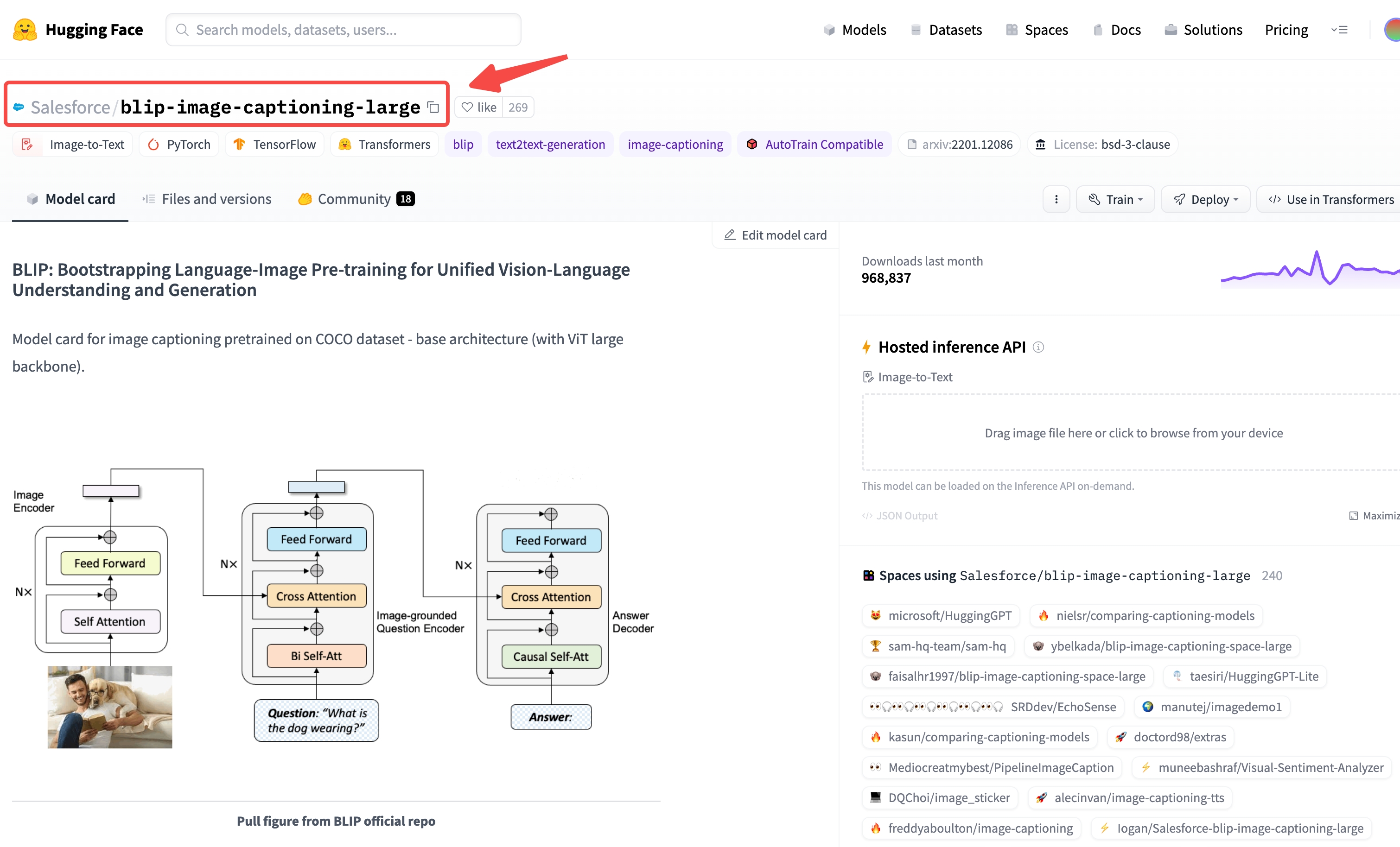The height and width of the screenshot is (847, 1400).
Task: Click the Maximize widget icon
Action: (1353, 516)
